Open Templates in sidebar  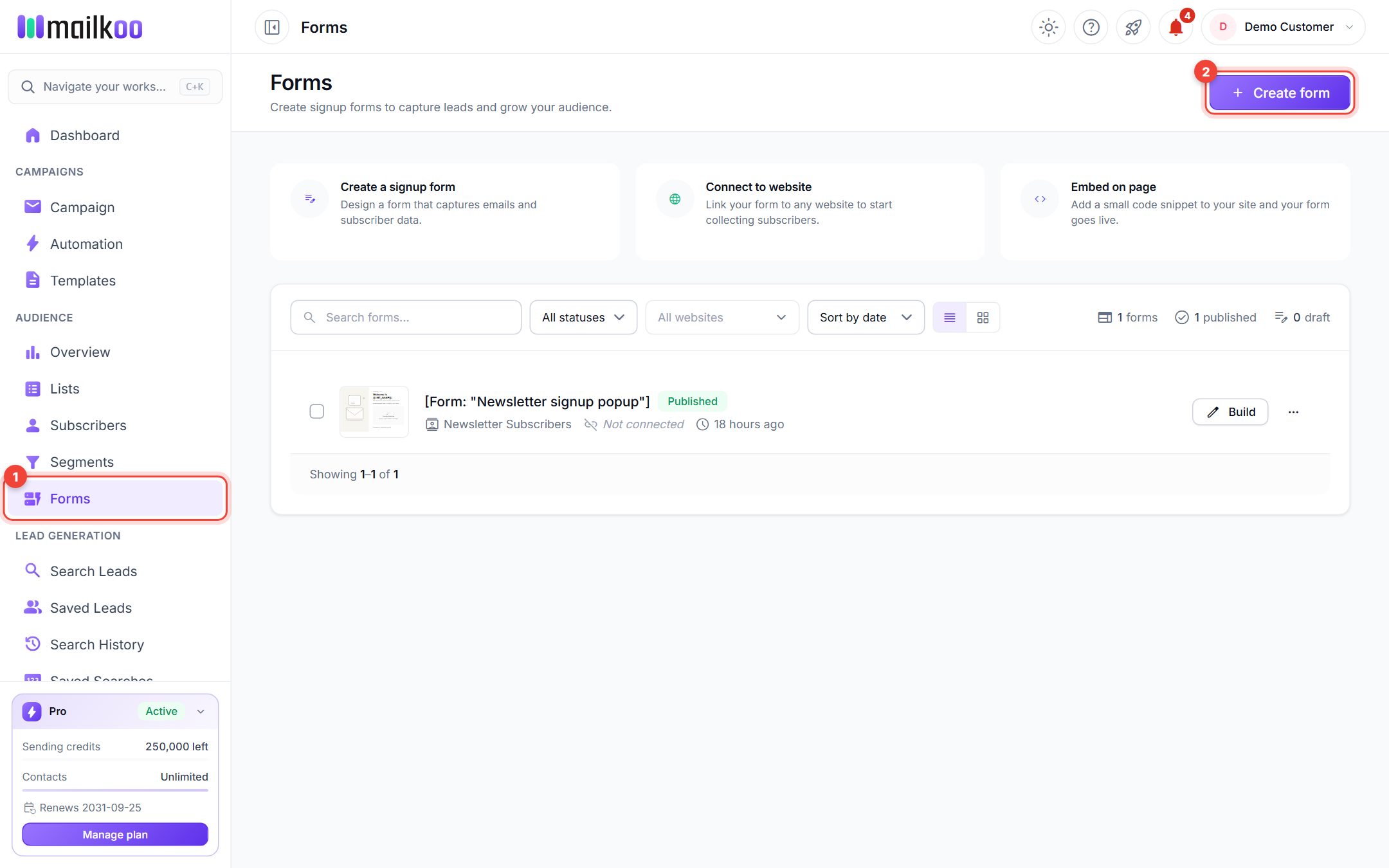point(115,280)
